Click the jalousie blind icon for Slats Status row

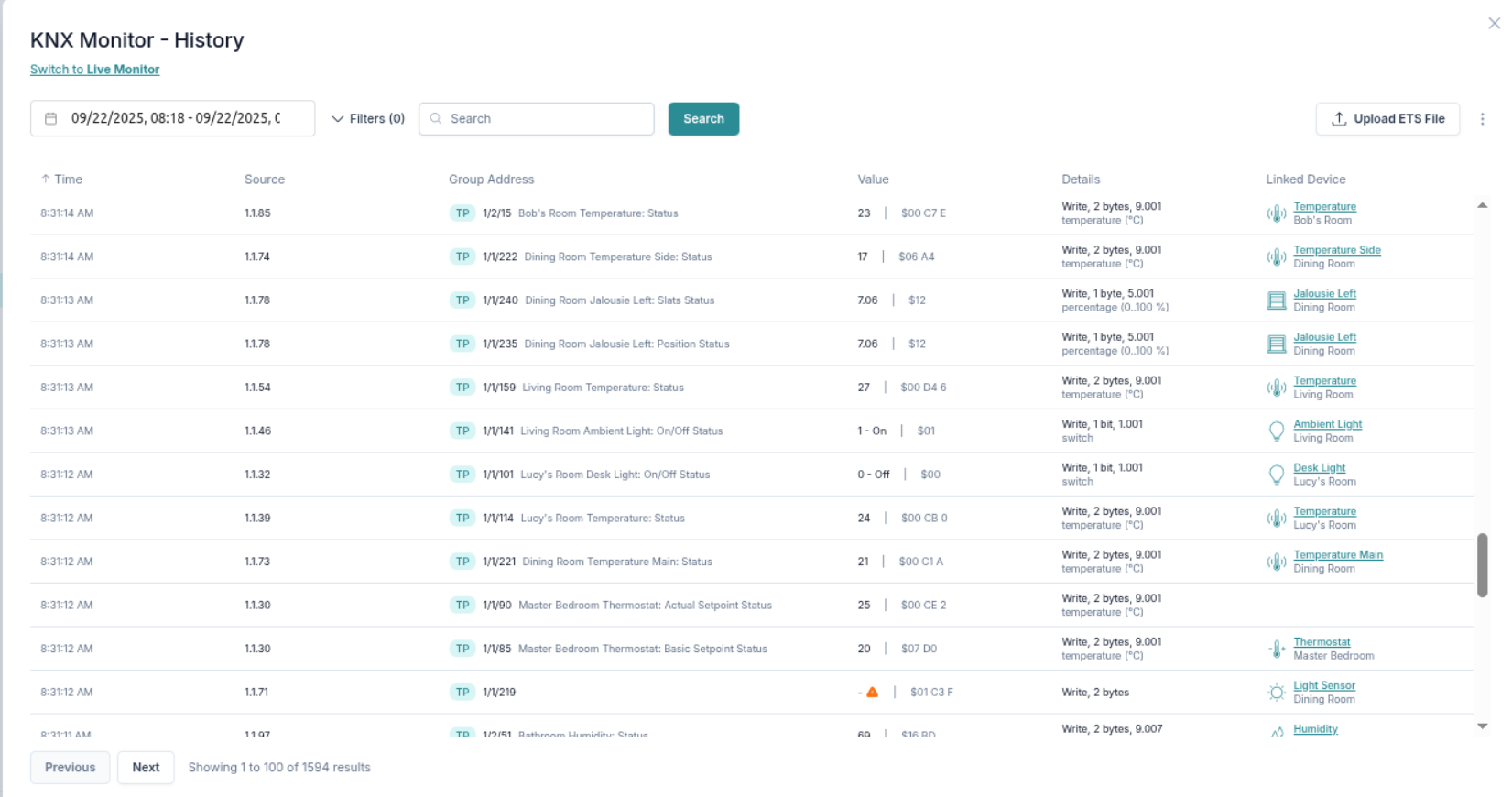click(x=1276, y=300)
